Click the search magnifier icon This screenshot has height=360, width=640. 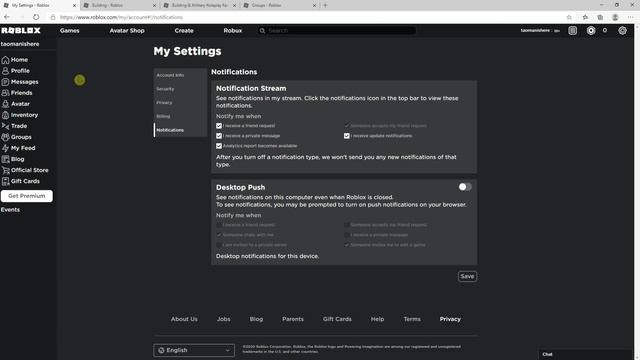262,31
